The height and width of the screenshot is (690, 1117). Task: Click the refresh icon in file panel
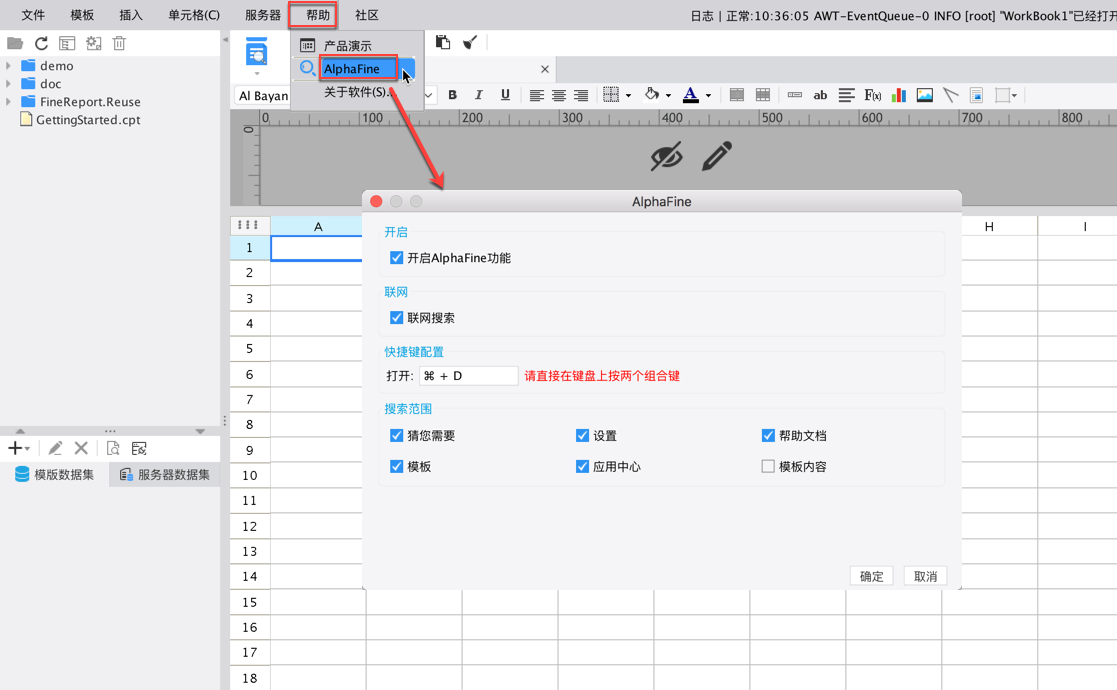pyautogui.click(x=41, y=43)
